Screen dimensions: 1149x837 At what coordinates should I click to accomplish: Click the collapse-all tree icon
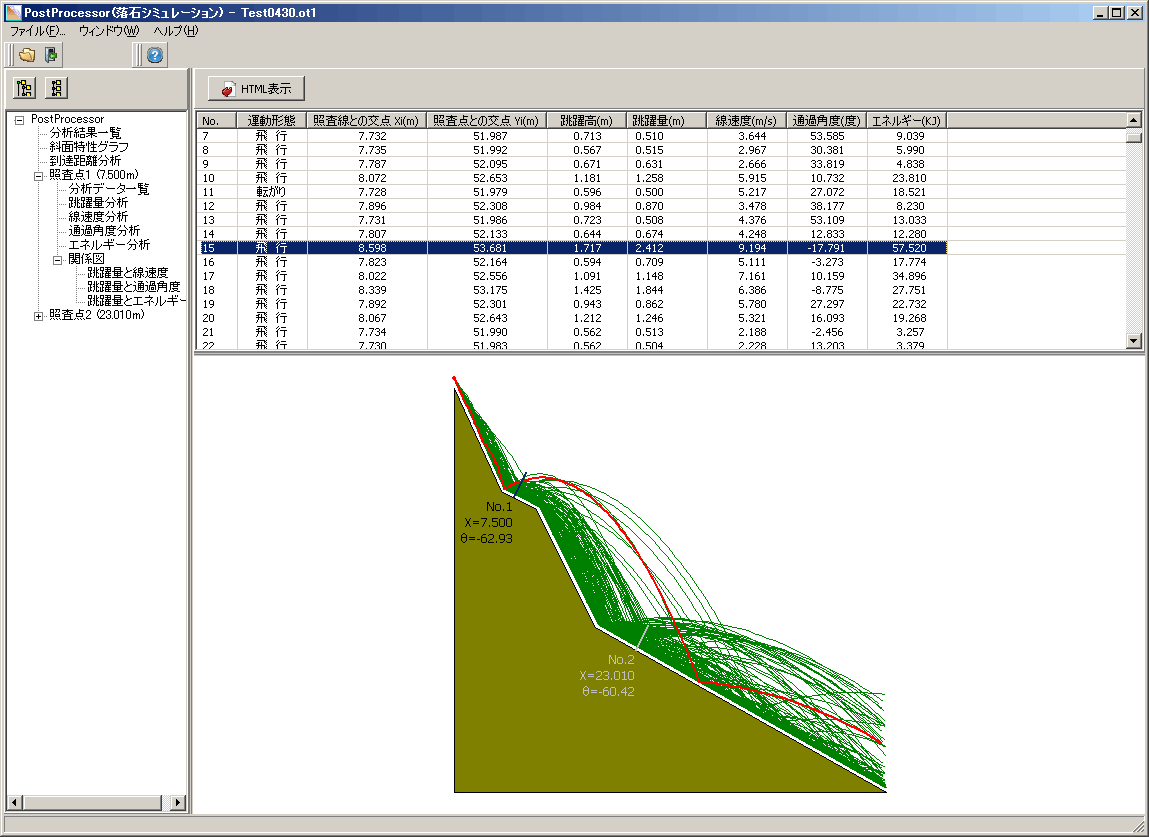coord(56,89)
